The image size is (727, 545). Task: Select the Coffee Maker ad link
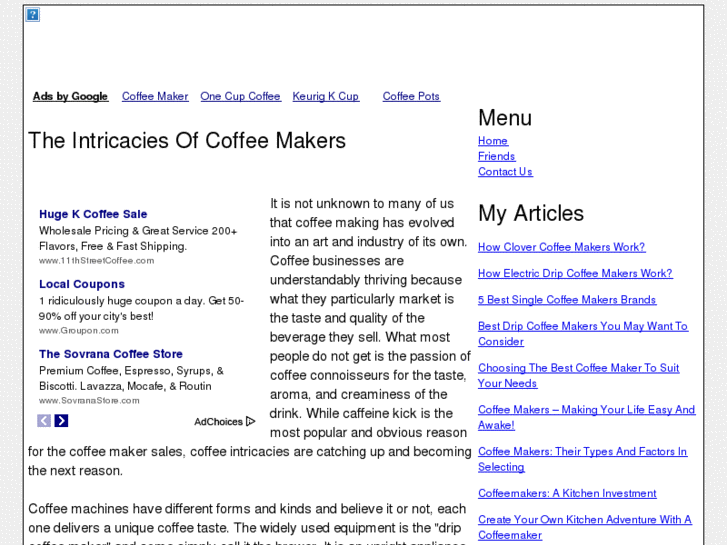coord(155,97)
